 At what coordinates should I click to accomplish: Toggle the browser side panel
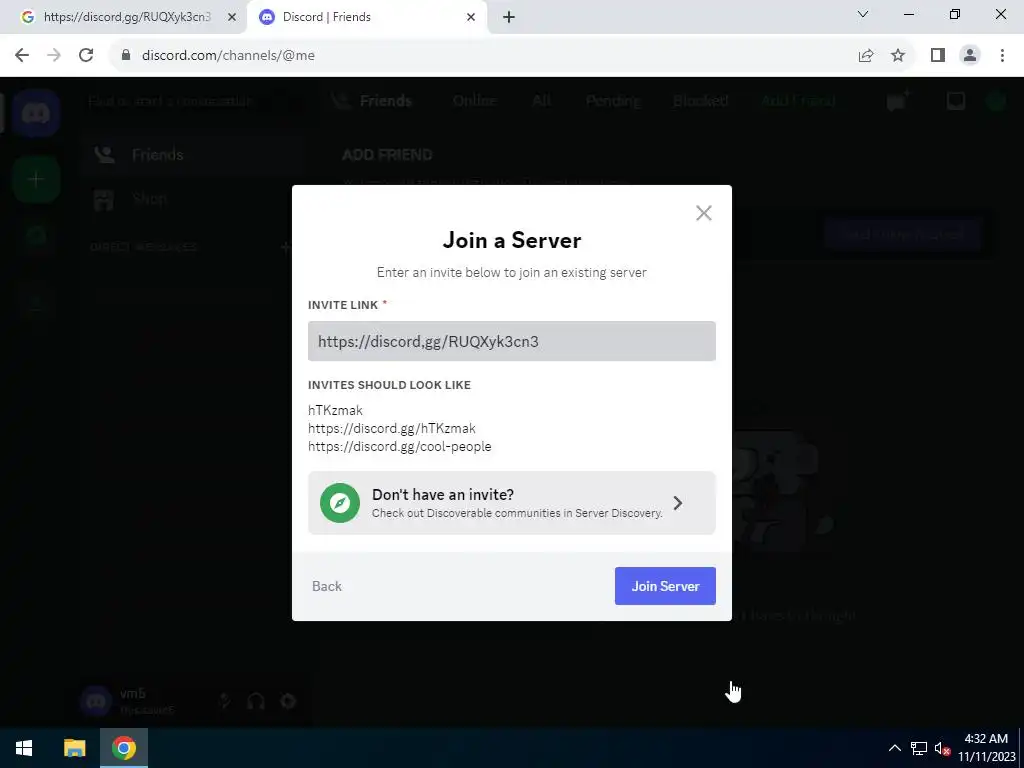tap(938, 56)
